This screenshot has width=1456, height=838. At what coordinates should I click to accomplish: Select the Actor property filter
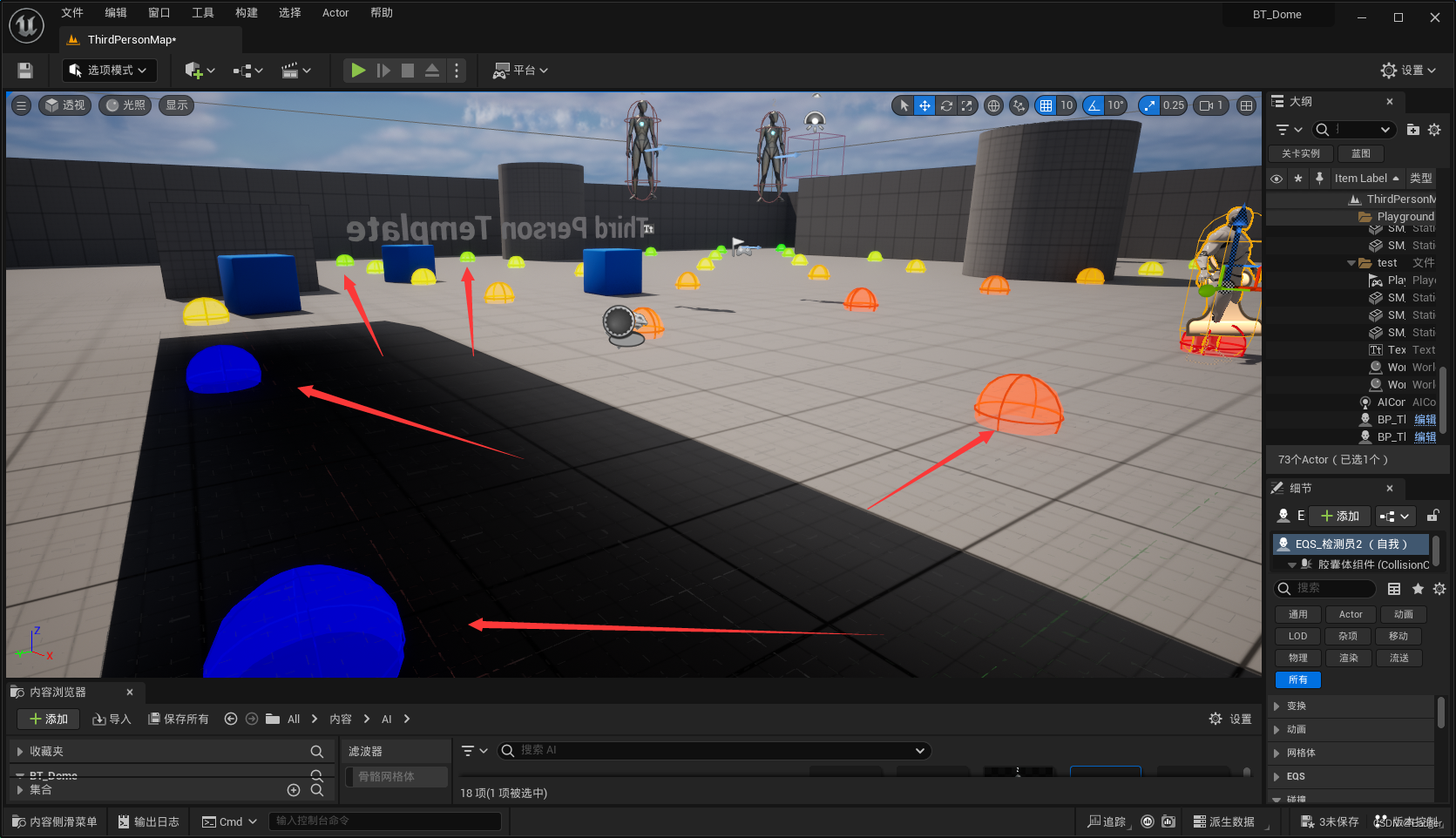click(1351, 614)
